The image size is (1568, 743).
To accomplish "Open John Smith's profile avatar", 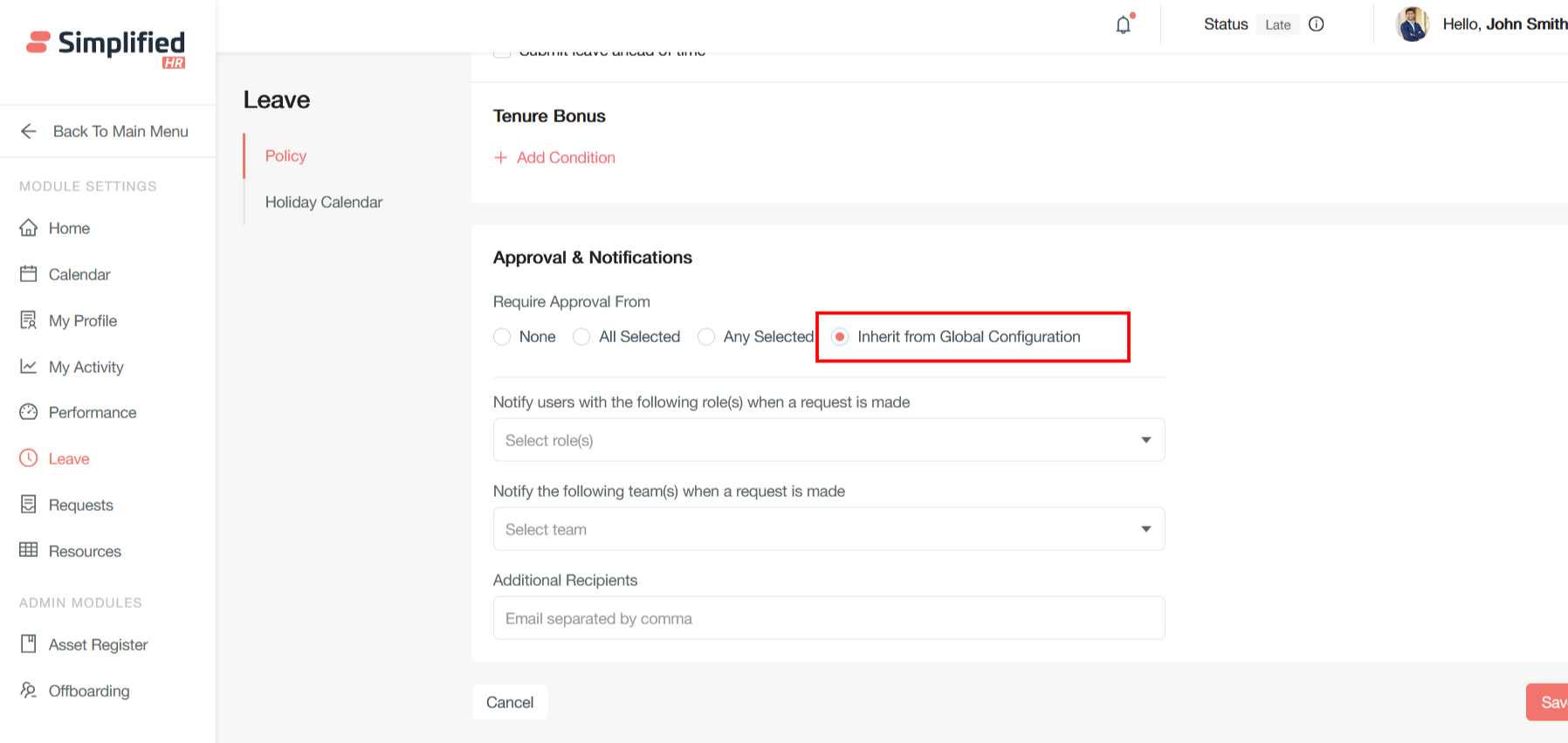I will coord(1412,24).
